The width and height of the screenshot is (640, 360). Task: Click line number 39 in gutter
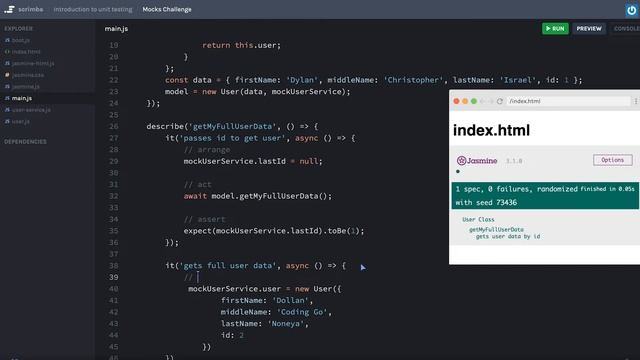click(x=113, y=277)
